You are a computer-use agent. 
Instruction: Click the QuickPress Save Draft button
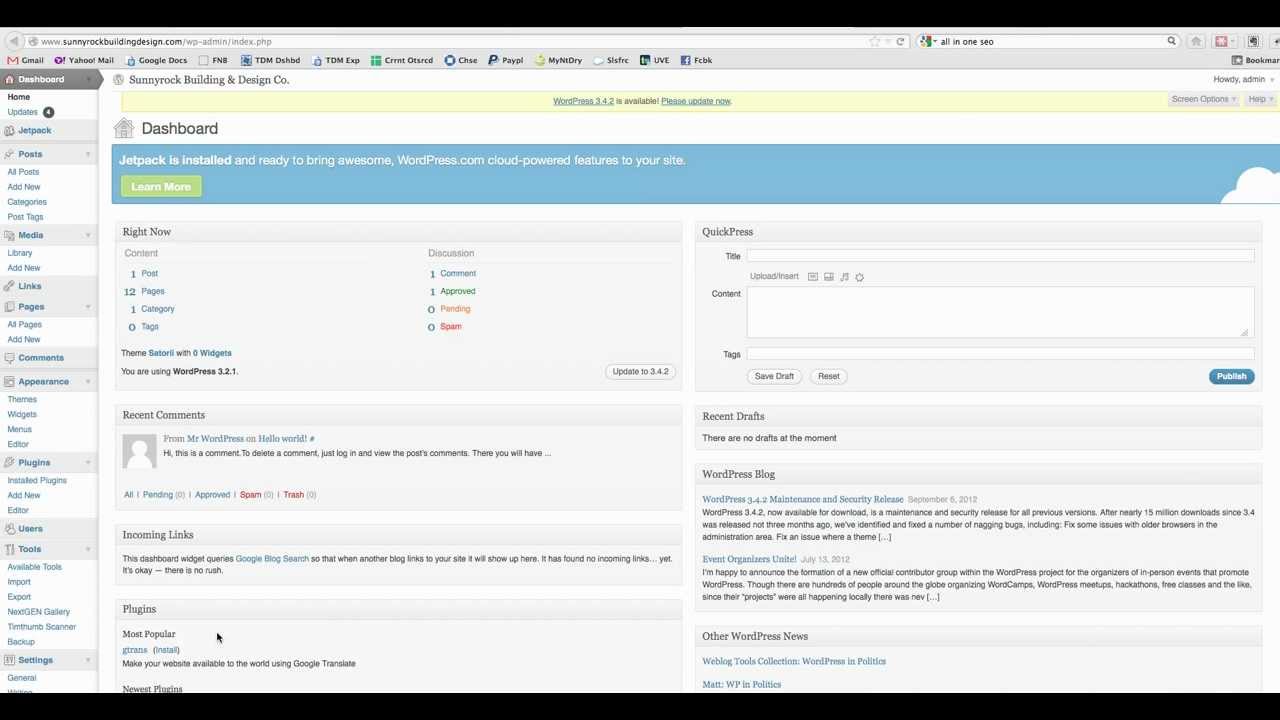click(x=774, y=376)
